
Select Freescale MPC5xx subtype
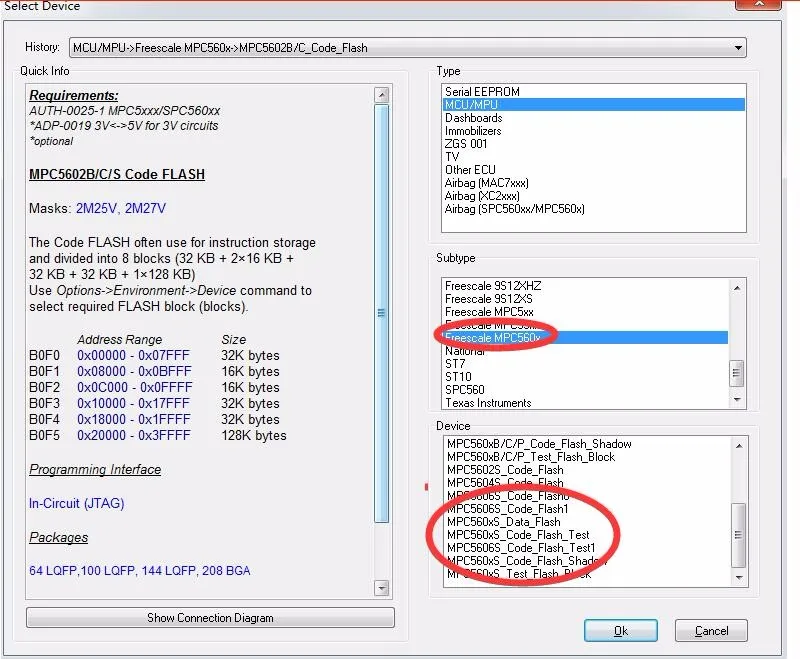(x=585, y=312)
